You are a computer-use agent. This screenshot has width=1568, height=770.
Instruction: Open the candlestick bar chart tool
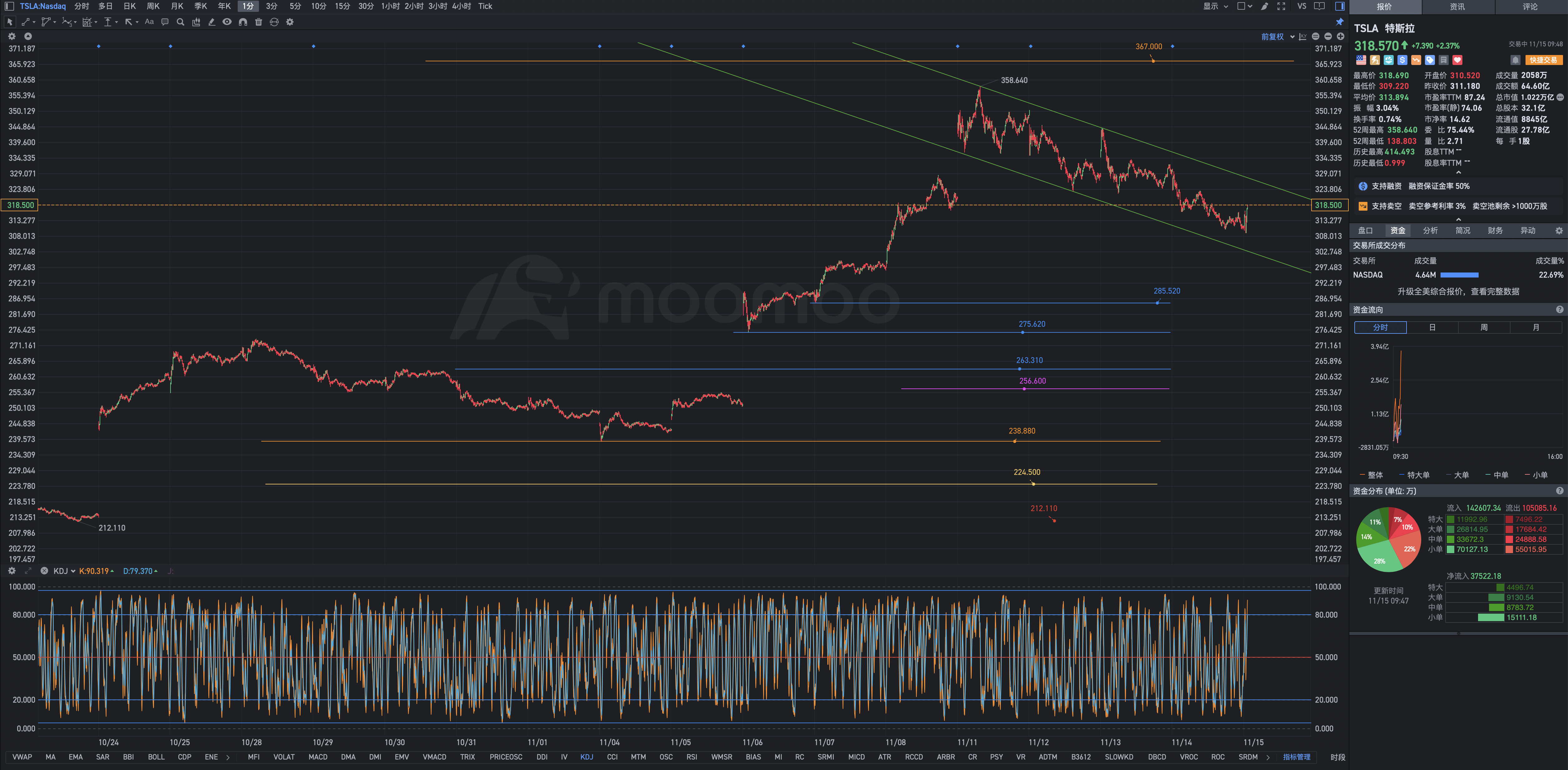click(196, 22)
